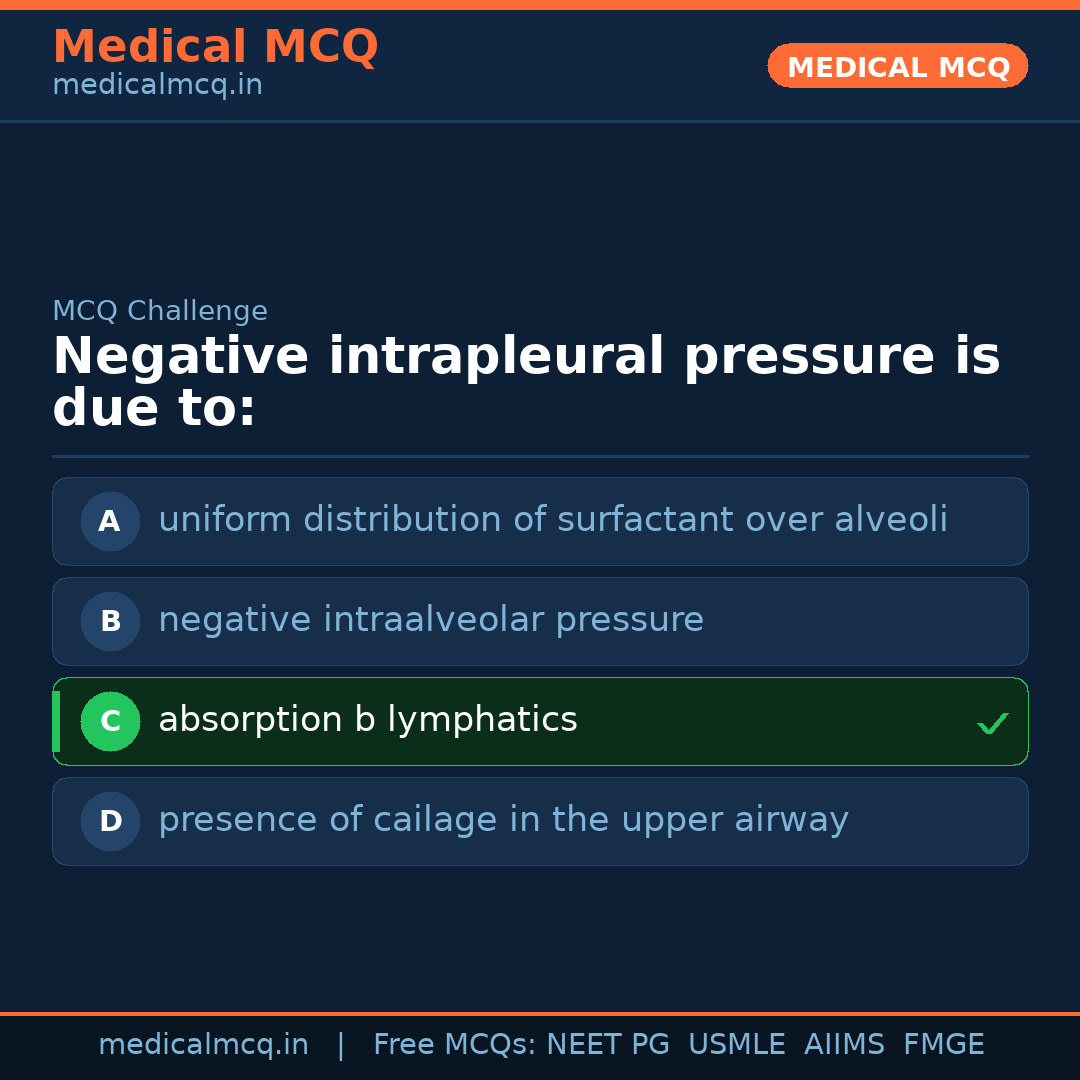Select the letter A circle badge
This screenshot has width=1080, height=1080.
pos(110,521)
